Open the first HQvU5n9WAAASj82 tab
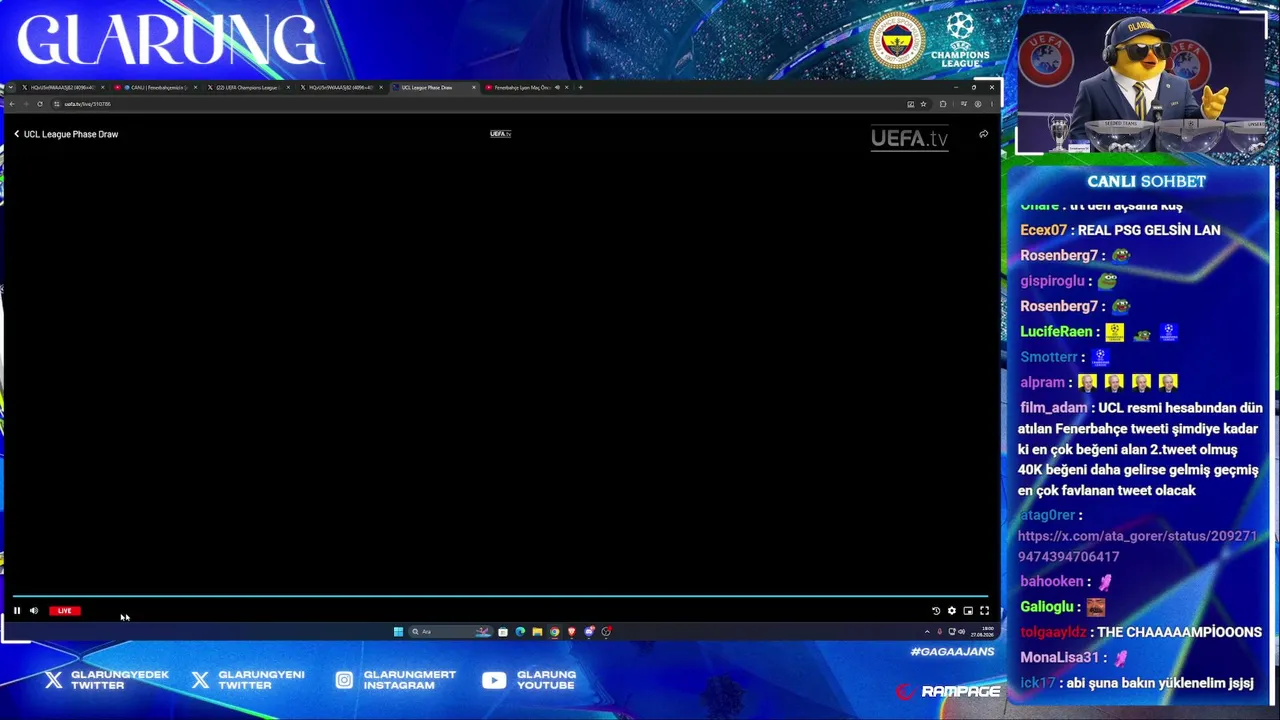The height and width of the screenshot is (720, 1280). 62,87
